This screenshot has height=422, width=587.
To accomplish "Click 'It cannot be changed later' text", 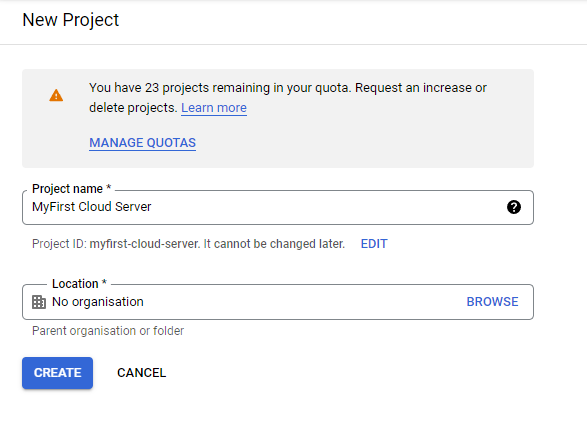I will (x=274, y=244).
